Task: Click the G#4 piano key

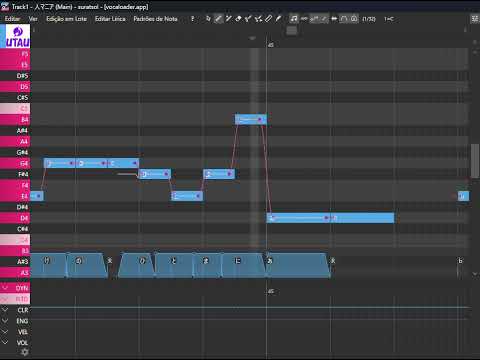Action: (x=15, y=152)
